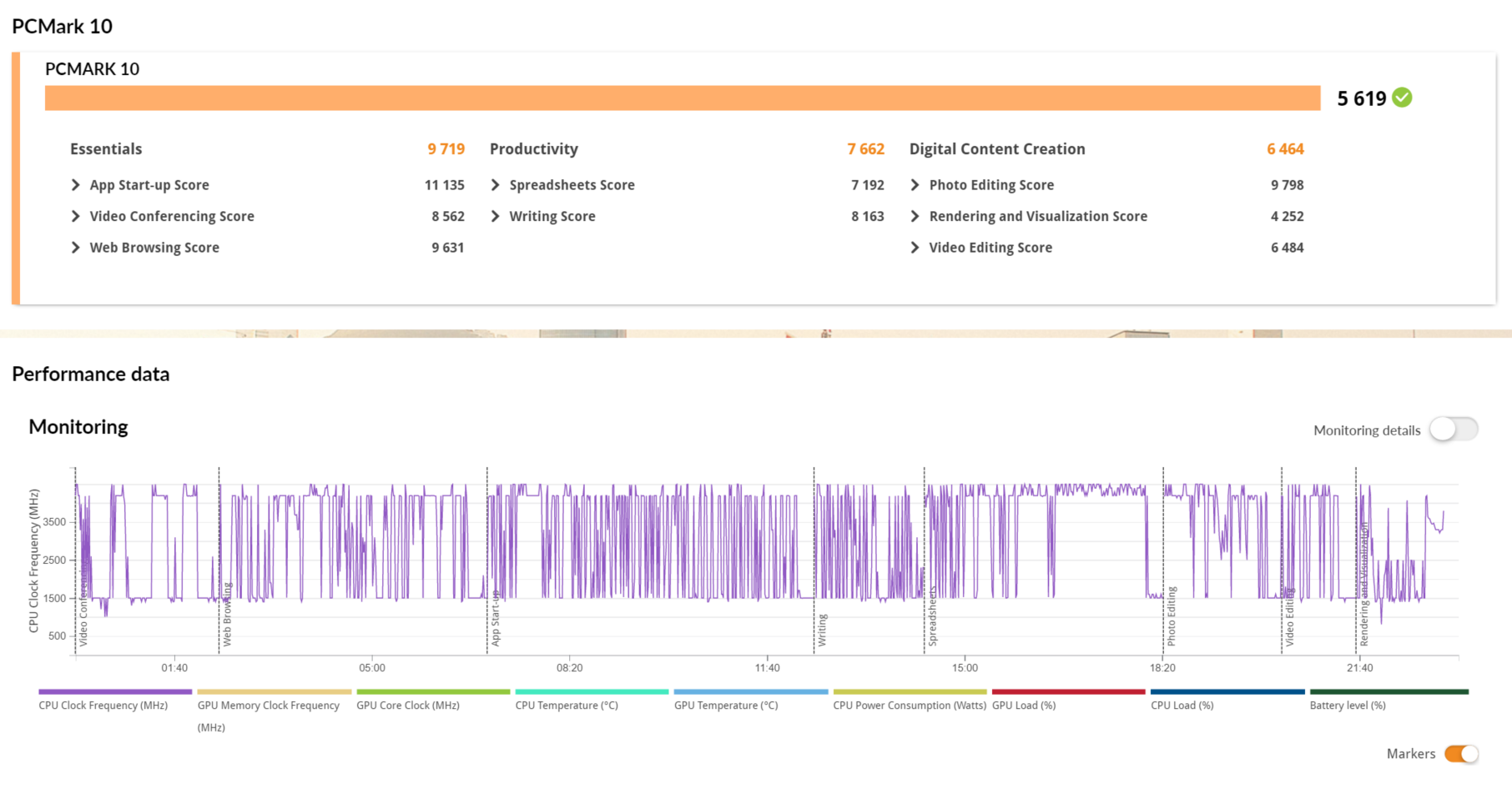Click the 15:00 time axis label
Image resolution: width=1512 pixels, height=809 pixels.
pyautogui.click(x=965, y=668)
